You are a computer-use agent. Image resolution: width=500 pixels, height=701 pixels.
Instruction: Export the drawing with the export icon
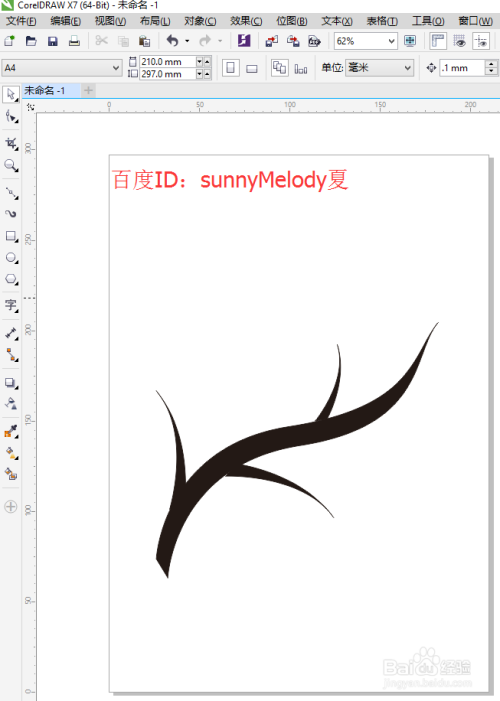pyautogui.click(x=293, y=41)
